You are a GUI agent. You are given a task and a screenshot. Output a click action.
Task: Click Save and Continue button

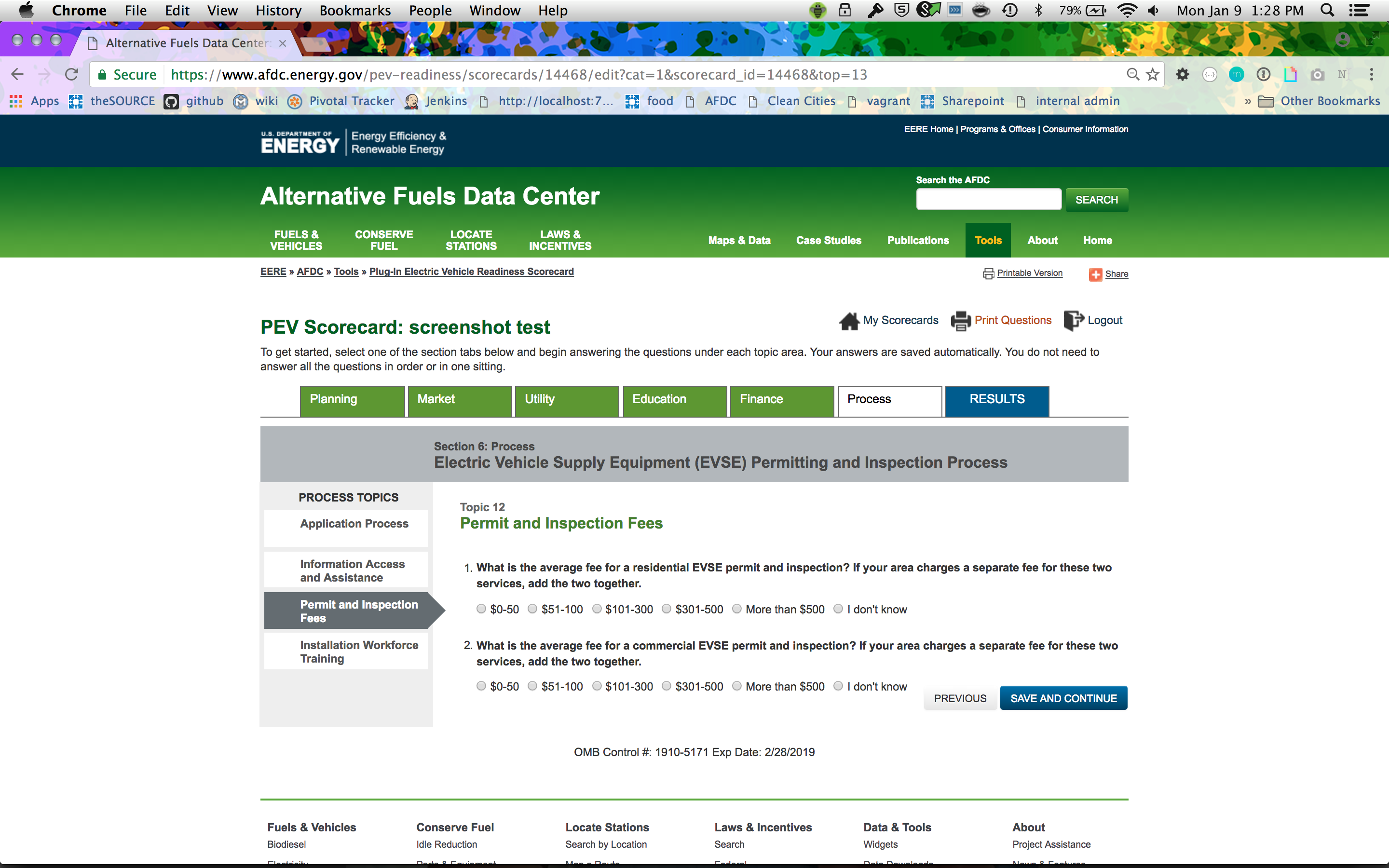(1063, 698)
